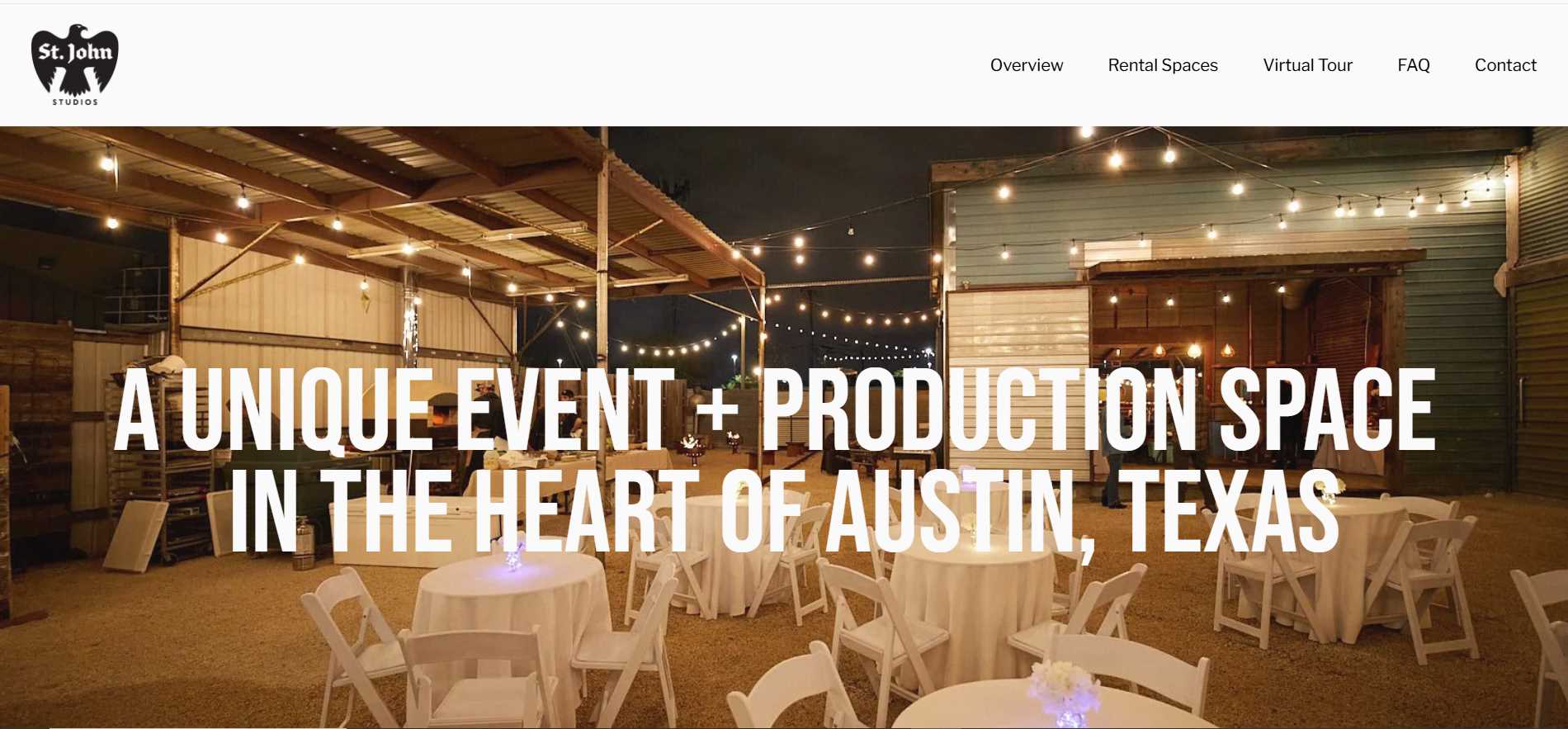Screen dimensions: 1568x729
Task: Go to the Rental Spaces page
Action: point(1163,65)
